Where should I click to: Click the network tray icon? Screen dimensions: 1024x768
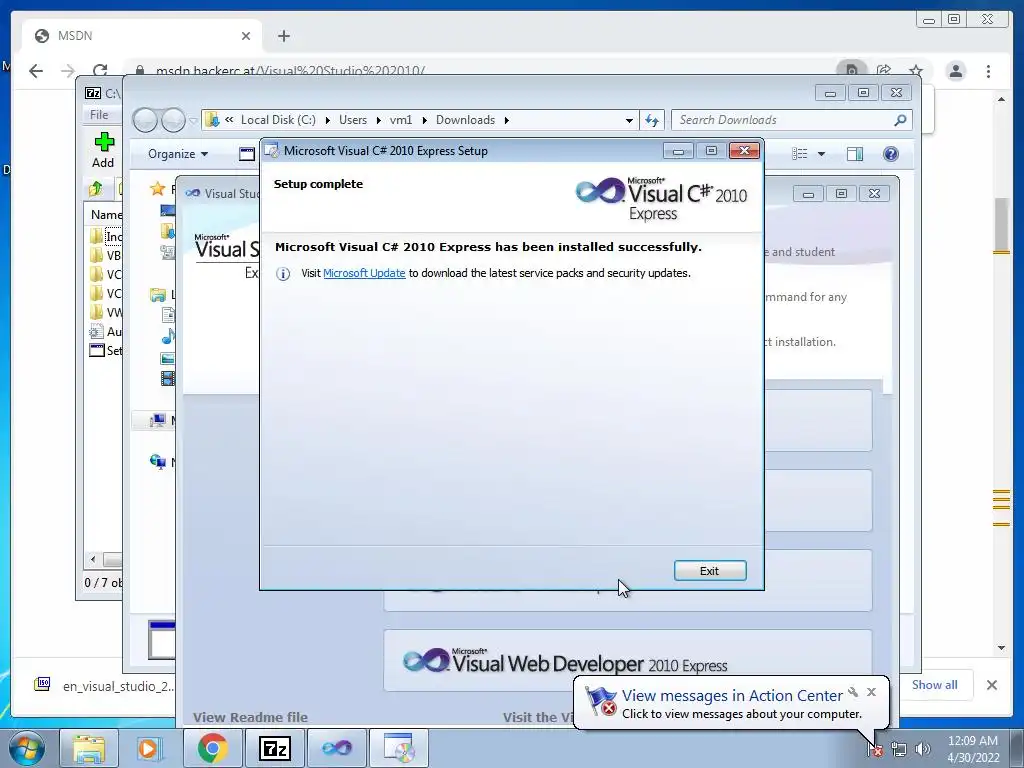pos(899,750)
